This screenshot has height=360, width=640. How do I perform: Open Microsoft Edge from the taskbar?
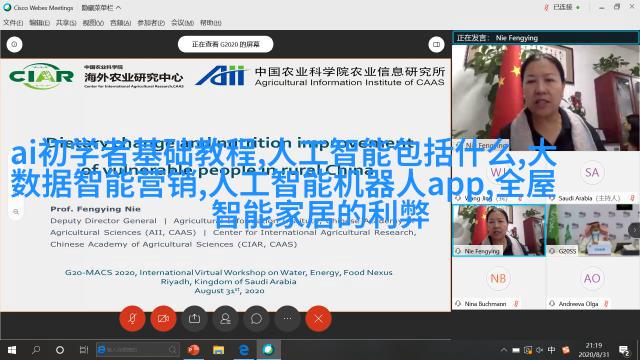click(244, 350)
